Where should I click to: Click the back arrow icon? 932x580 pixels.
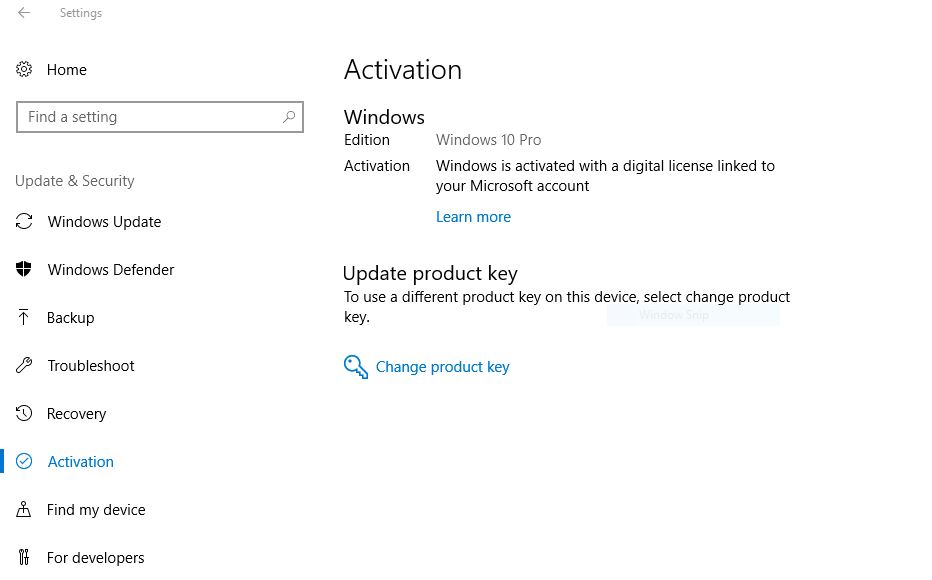pyautogui.click(x=24, y=13)
